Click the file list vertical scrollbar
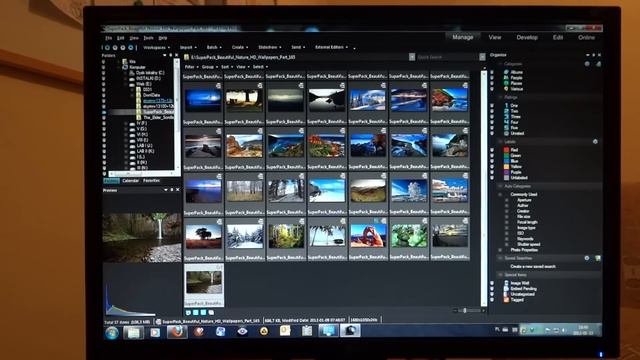The width and height of the screenshot is (640, 360). [x=484, y=188]
